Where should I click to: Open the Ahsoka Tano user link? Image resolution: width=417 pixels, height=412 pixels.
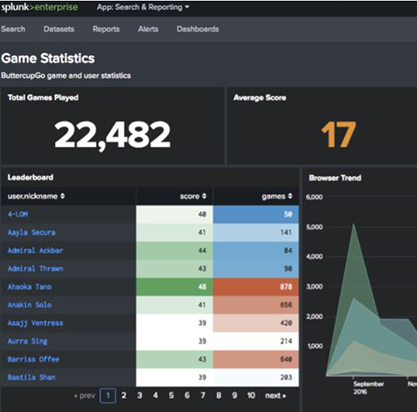pos(29,287)
